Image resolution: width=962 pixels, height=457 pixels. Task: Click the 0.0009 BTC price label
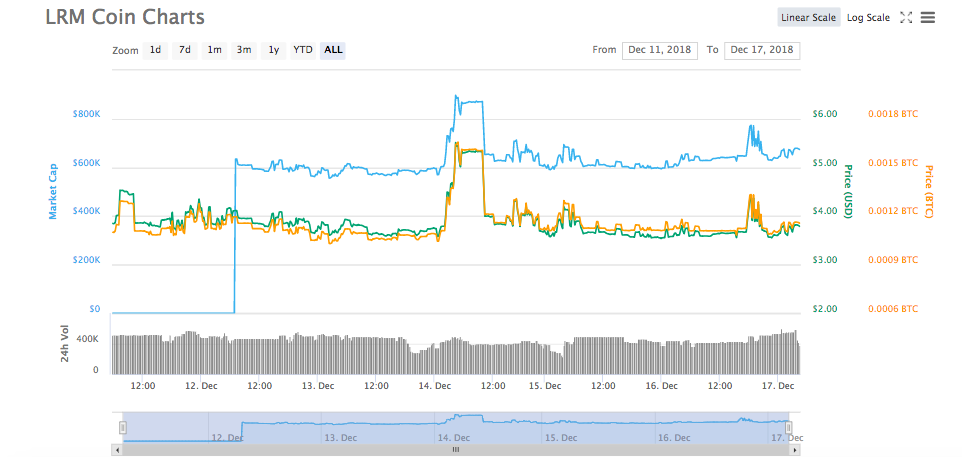tap(893, 260)
